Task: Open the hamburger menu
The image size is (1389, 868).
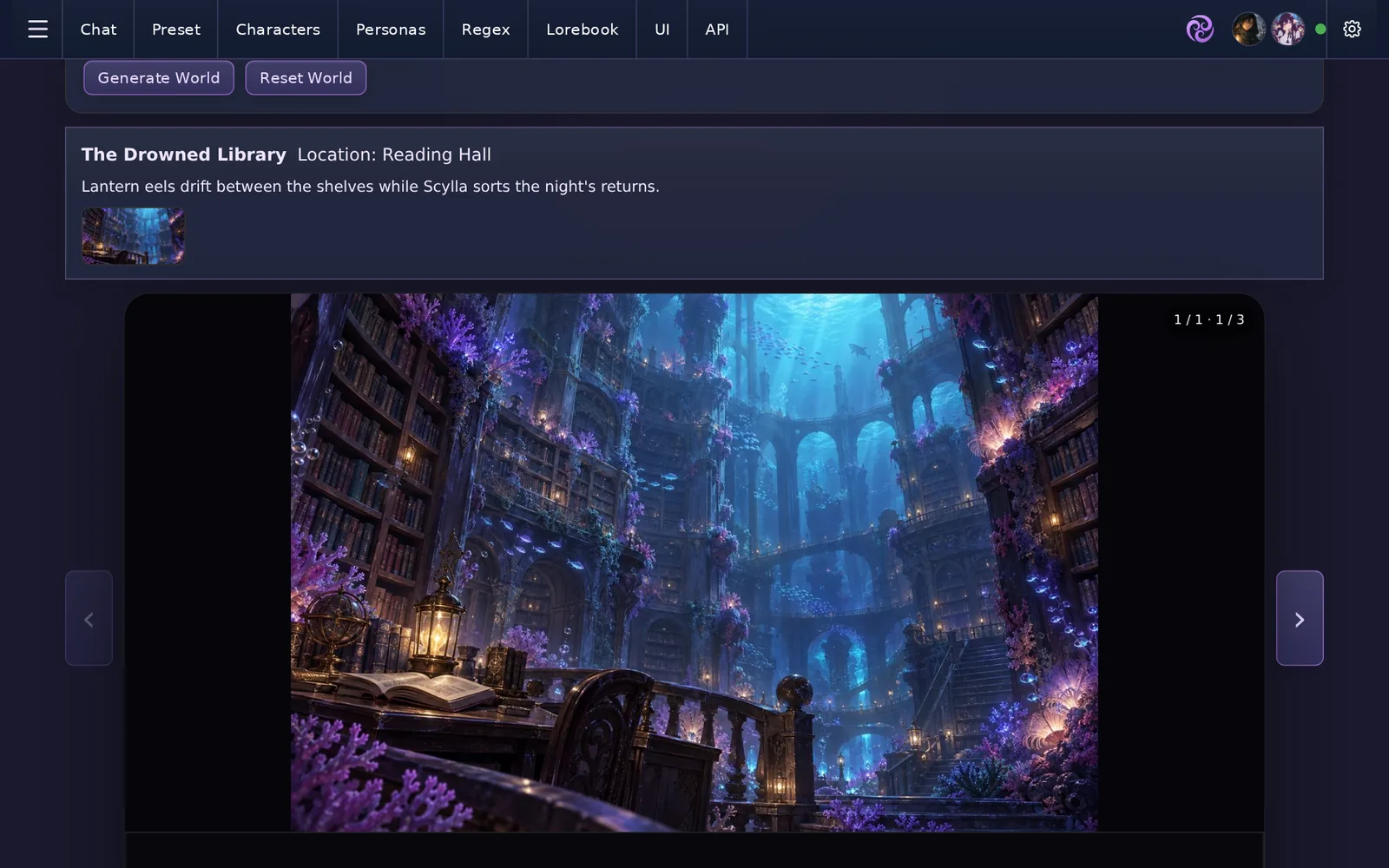Action: (37, 30)
